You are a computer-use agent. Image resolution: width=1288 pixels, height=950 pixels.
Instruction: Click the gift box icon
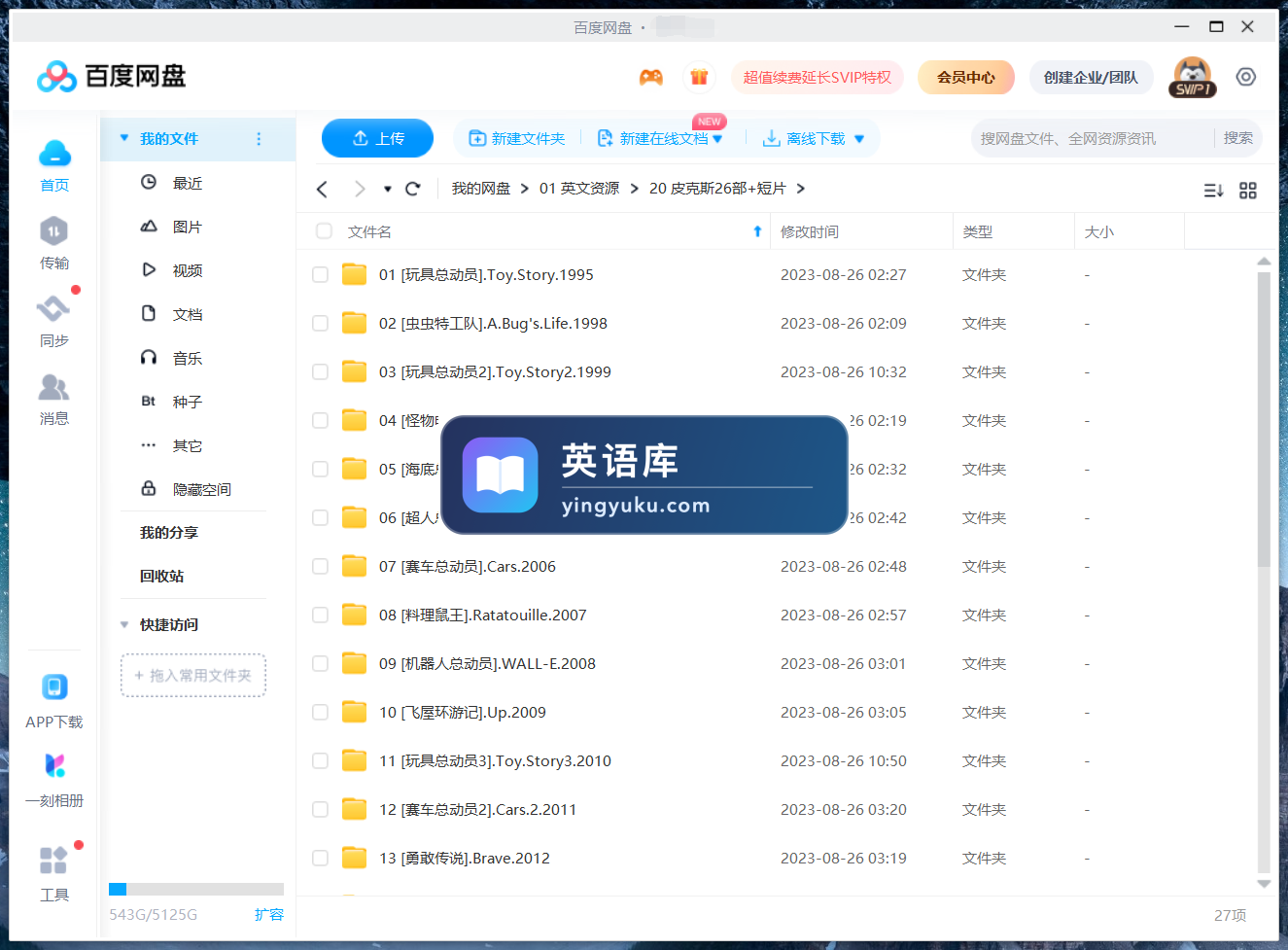tap(699, 77)
